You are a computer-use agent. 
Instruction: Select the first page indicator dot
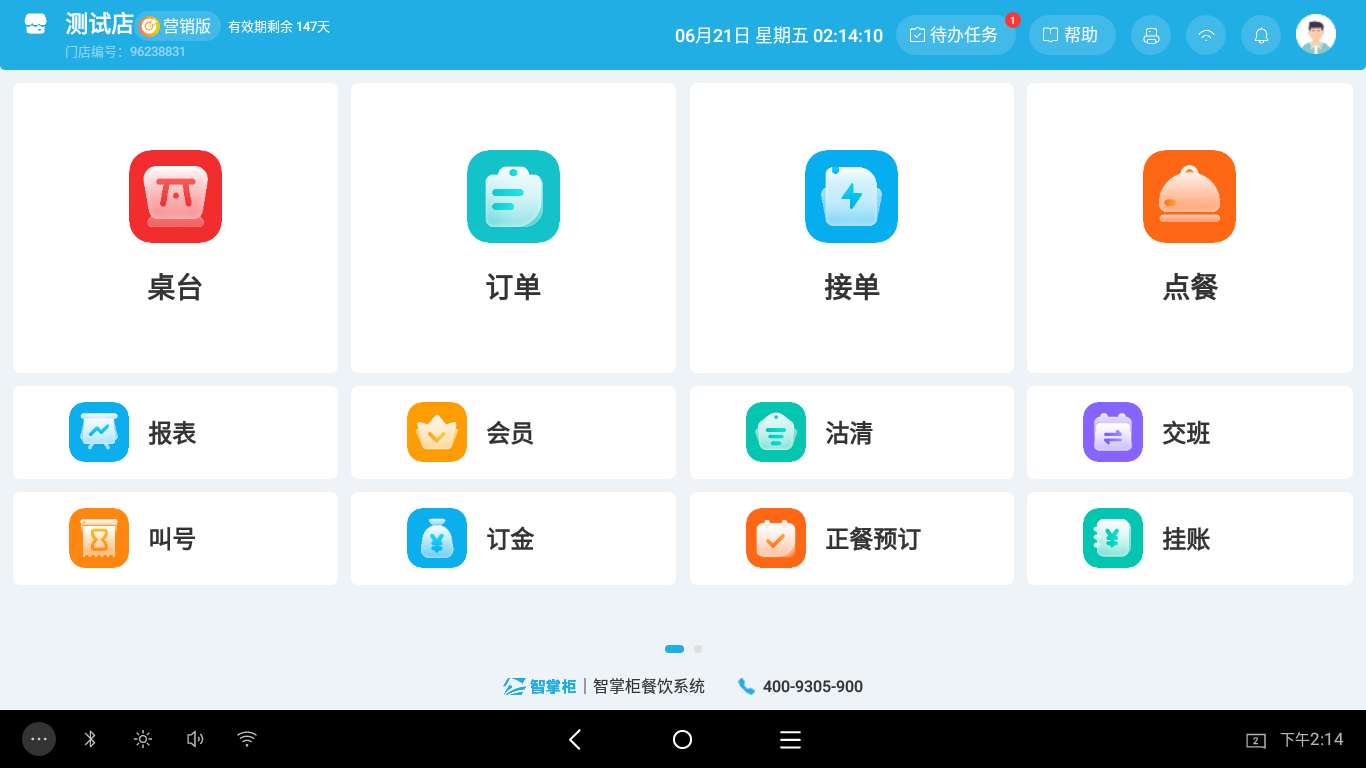tap(674, 649)
